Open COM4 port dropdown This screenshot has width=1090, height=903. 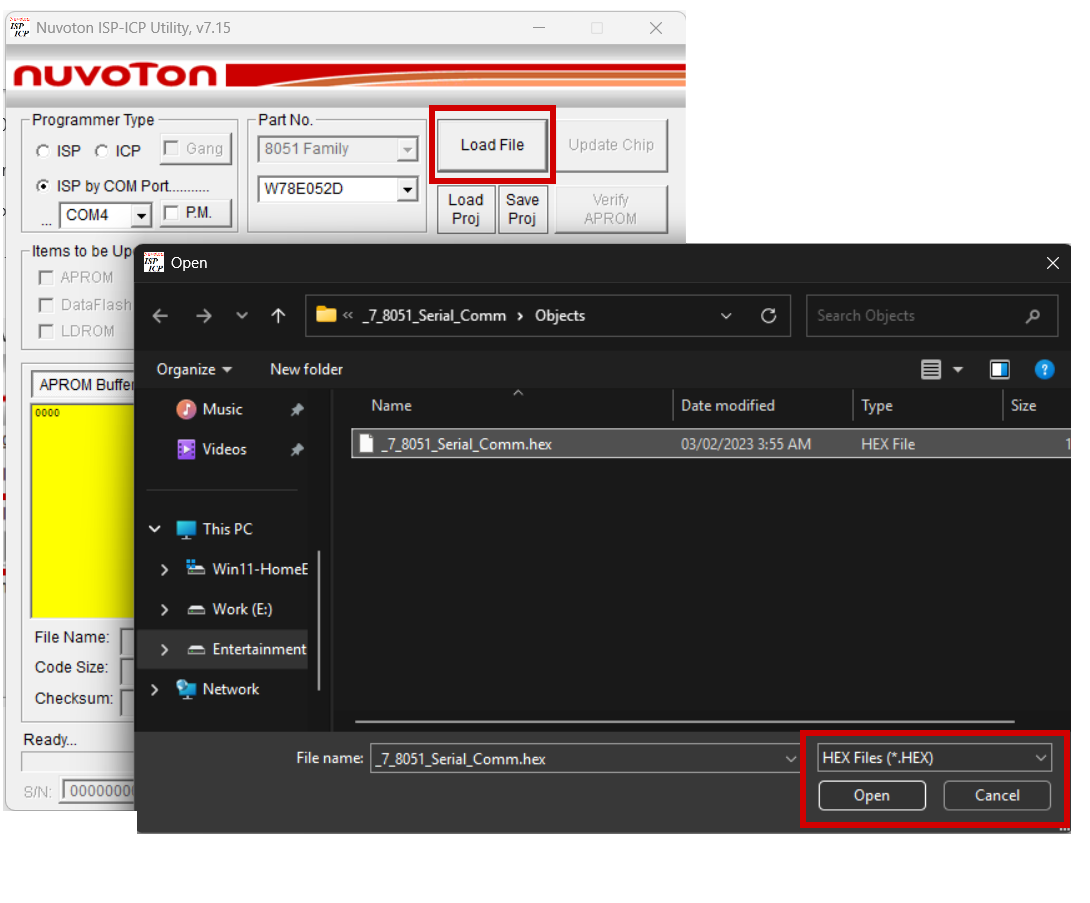[142, 215]
